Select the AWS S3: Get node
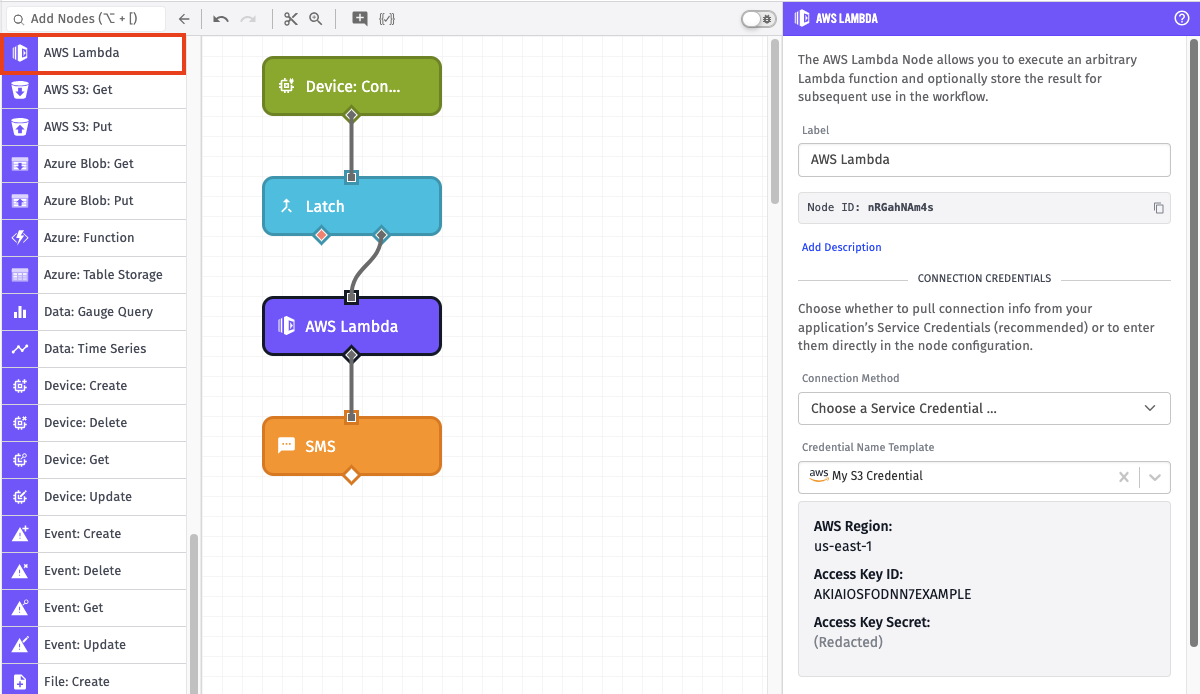The width and height of the screenshot is (1200, 694). 93,90
